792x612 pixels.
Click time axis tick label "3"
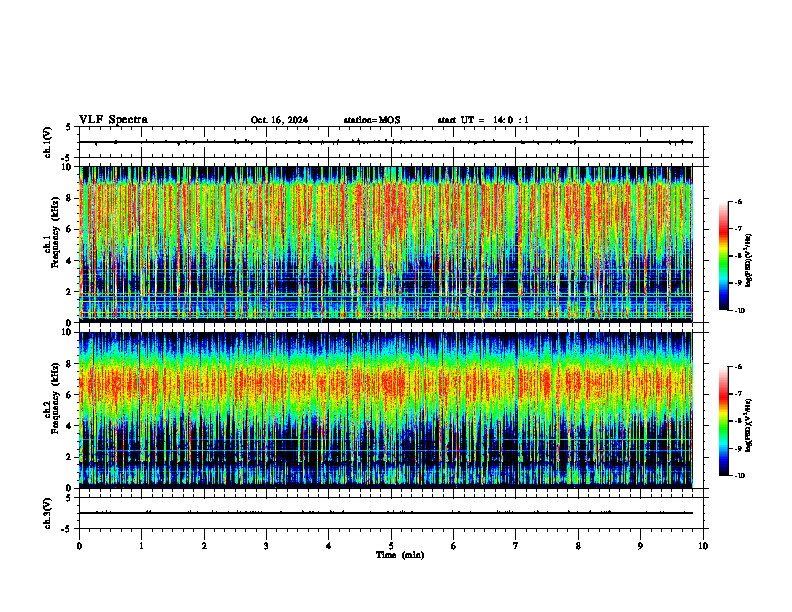pos(266,546)
